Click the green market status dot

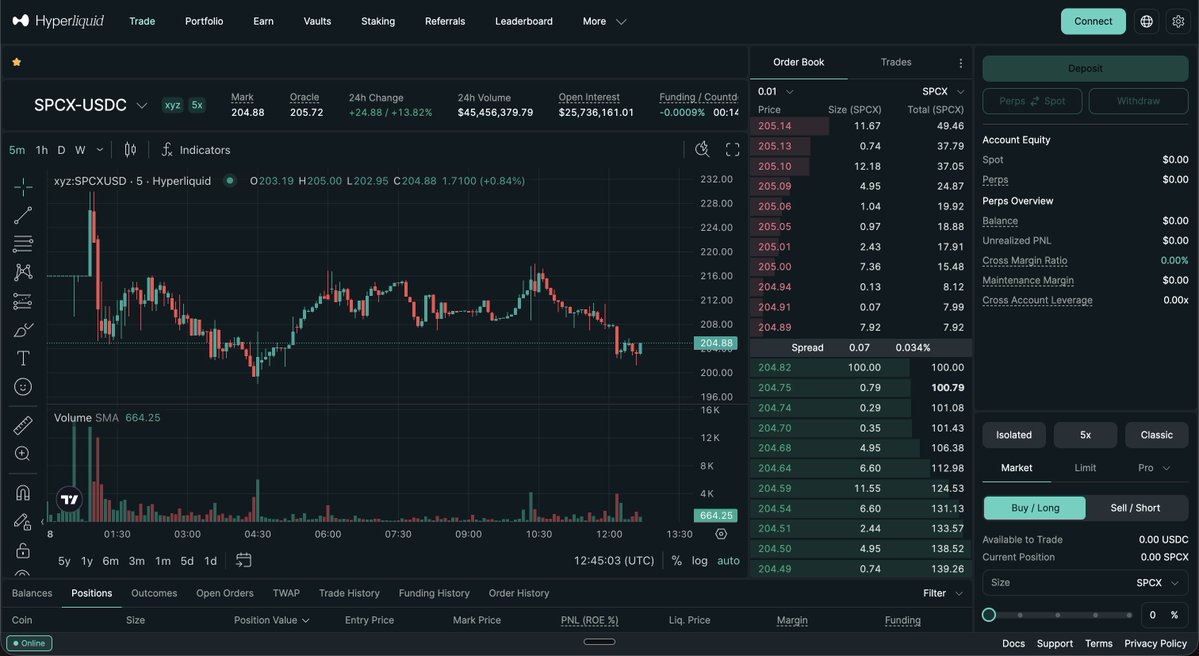pos(229,181)
